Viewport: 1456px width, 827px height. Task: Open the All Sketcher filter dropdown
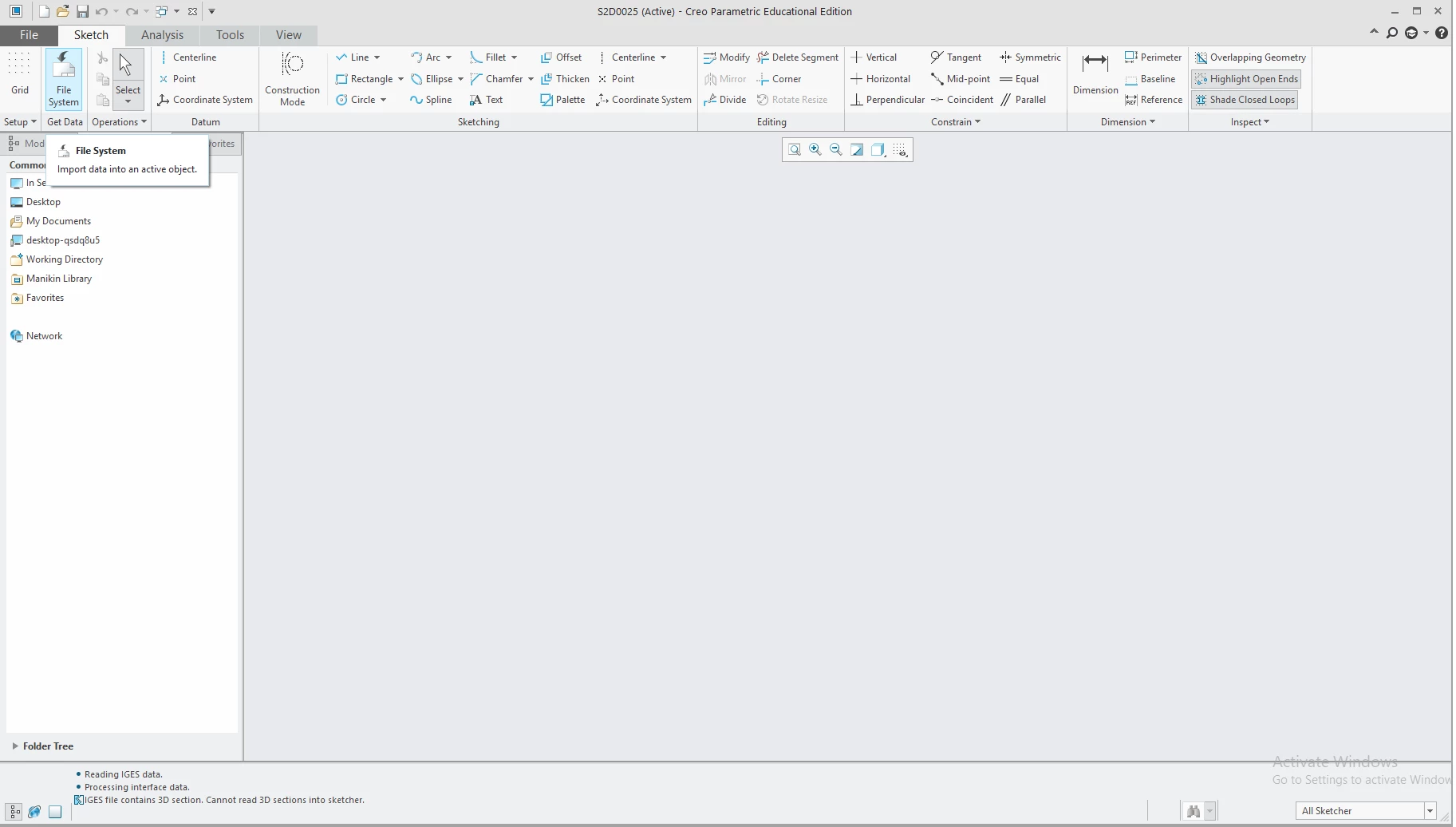pos(1429,811)
